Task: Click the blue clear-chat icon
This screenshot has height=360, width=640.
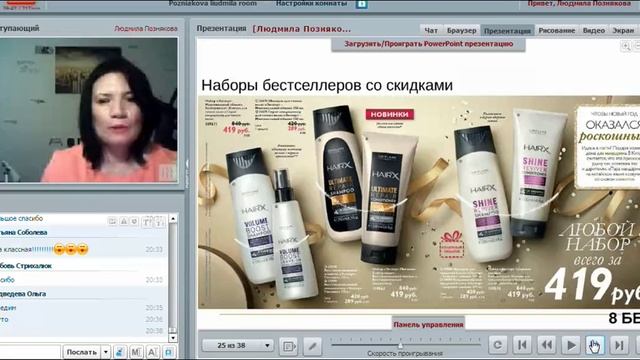Action: point(120,352)
